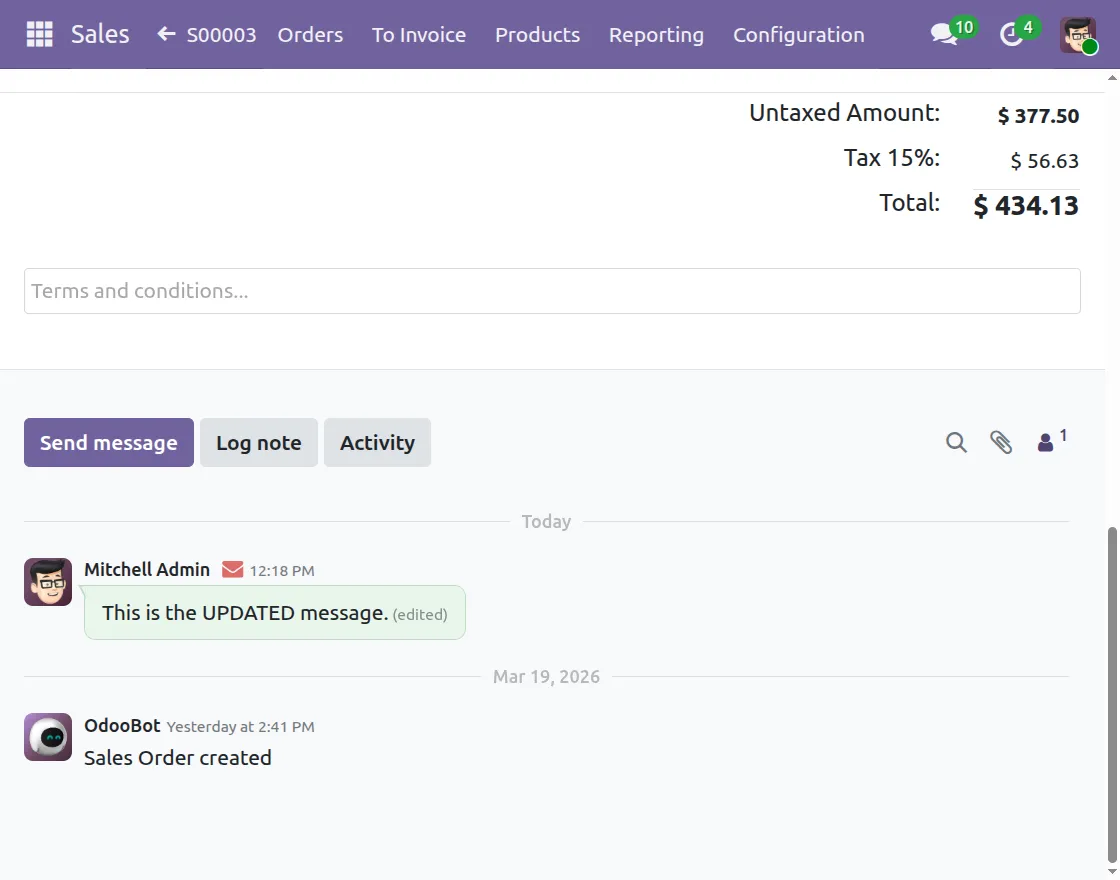
Task: Expand the Reporting menu
Action: click(x=656, y=35)
